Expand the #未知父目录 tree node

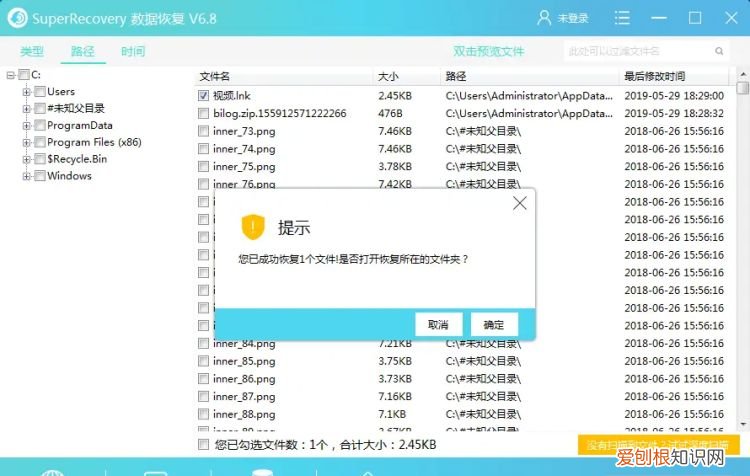tap(27, 109)
